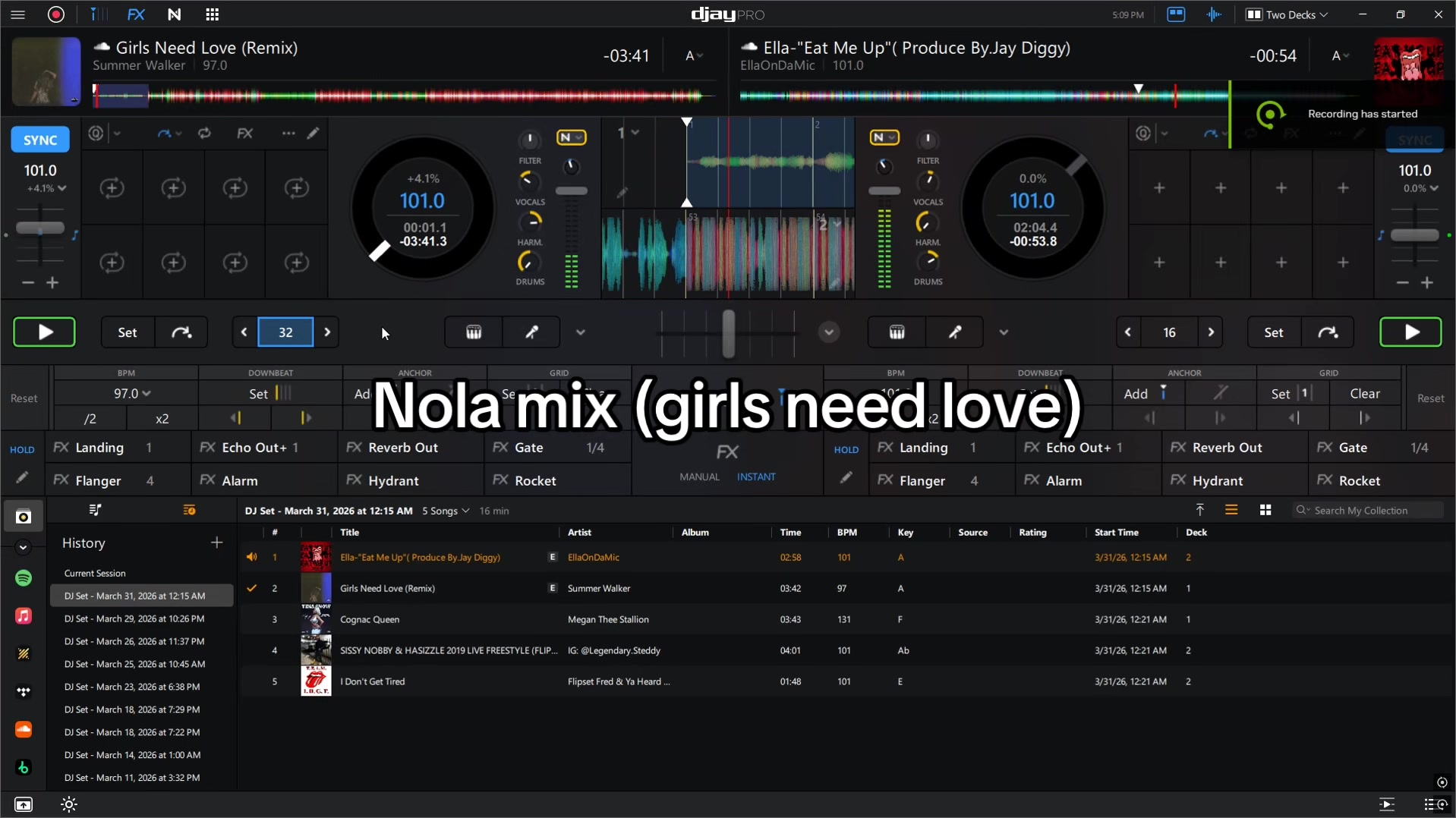Click the left deck tempo slider handle

click(40, 228)
